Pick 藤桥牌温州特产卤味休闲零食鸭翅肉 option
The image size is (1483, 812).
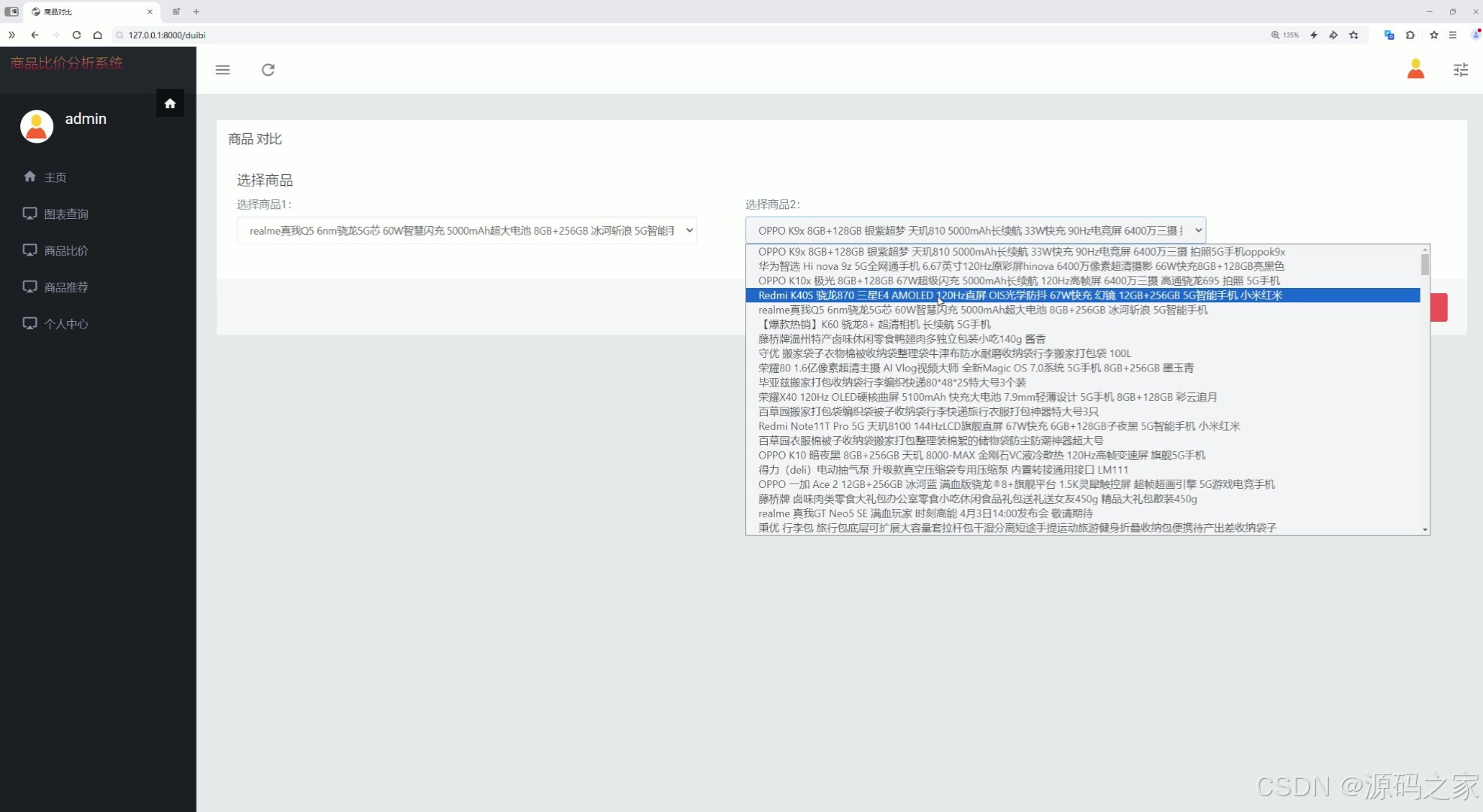tap(1083, 339)
